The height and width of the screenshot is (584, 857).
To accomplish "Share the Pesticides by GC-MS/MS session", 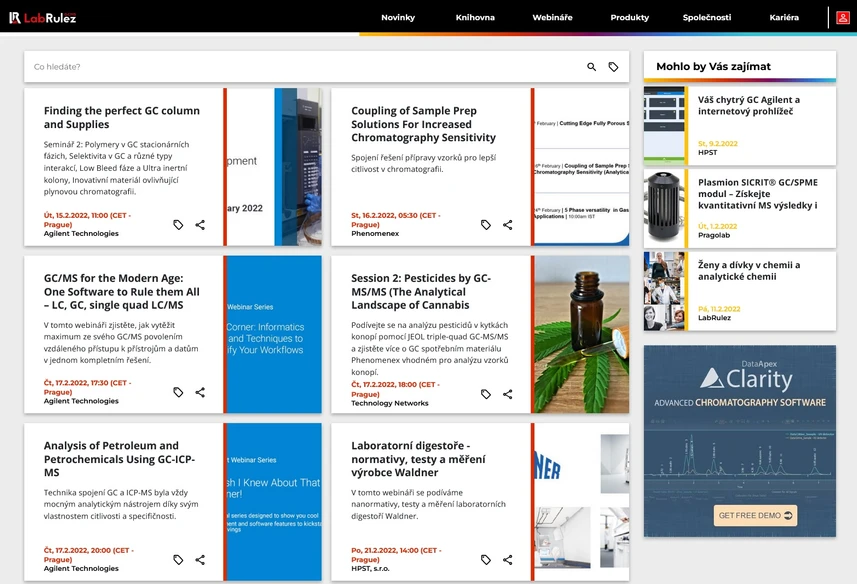I will [x=508, y=394].
